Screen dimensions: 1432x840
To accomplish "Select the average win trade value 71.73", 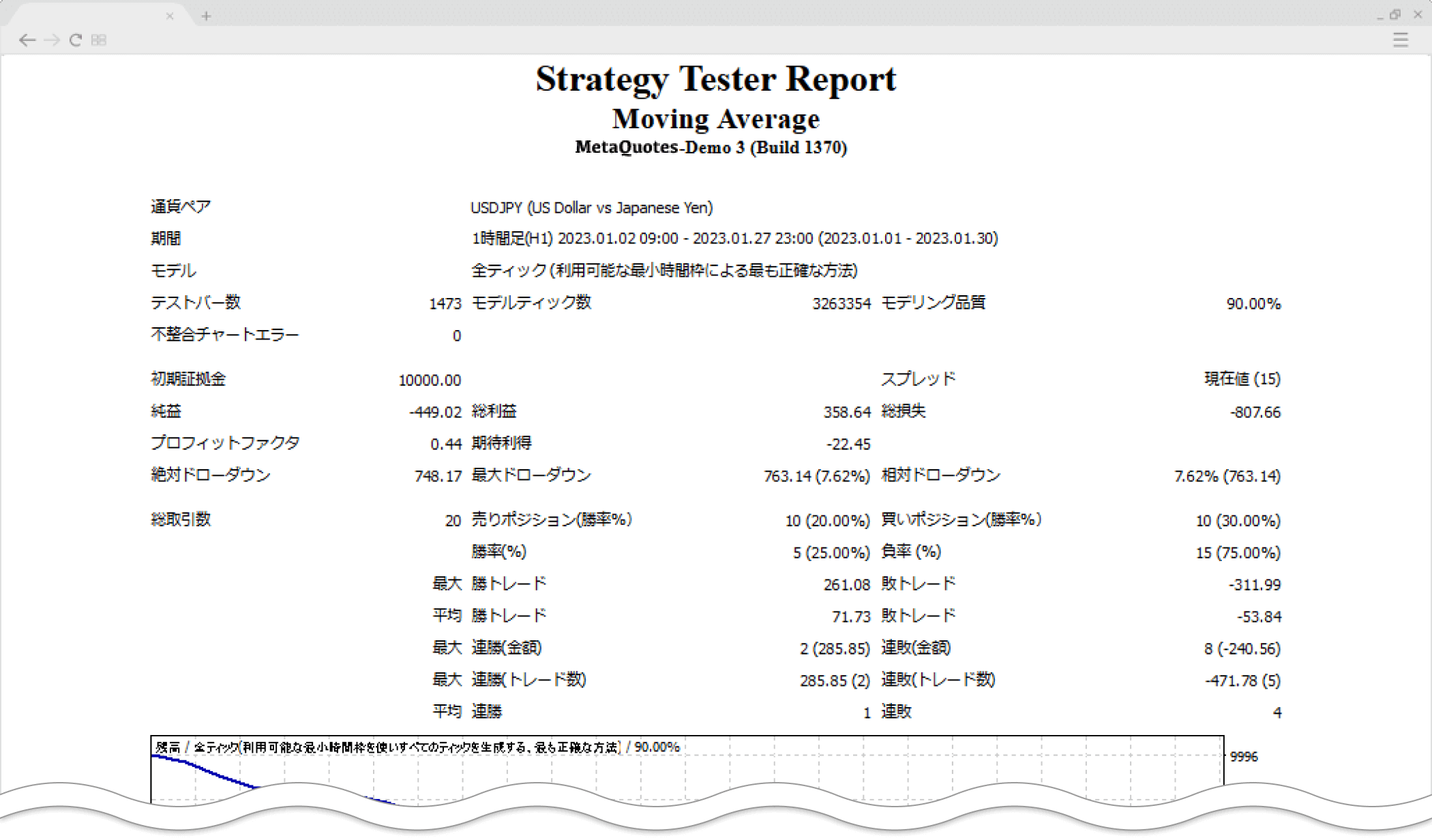I will pyautogui.click(x=851, y=617).
